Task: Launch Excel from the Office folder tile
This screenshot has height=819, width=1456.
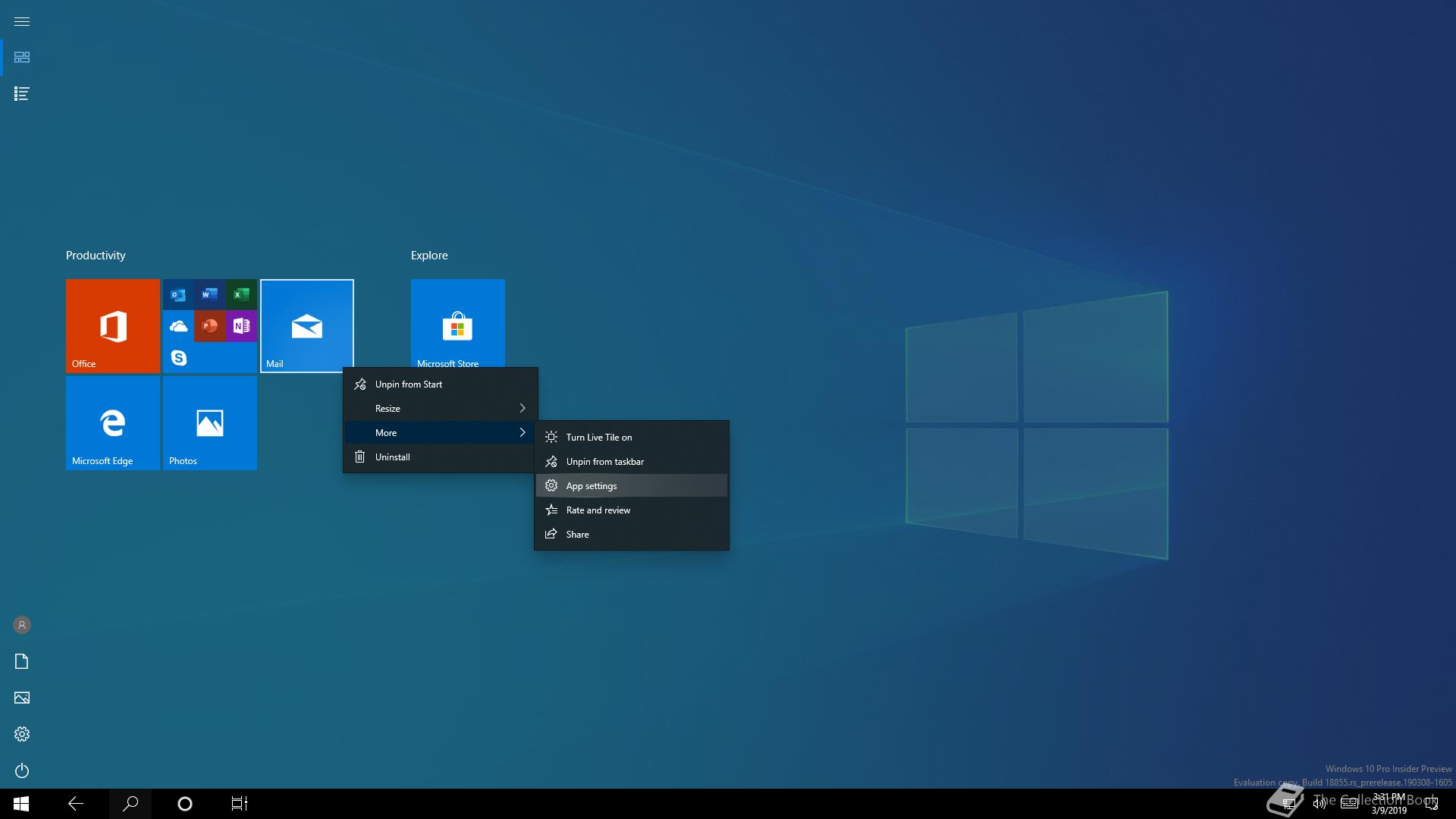Action: 241,295
